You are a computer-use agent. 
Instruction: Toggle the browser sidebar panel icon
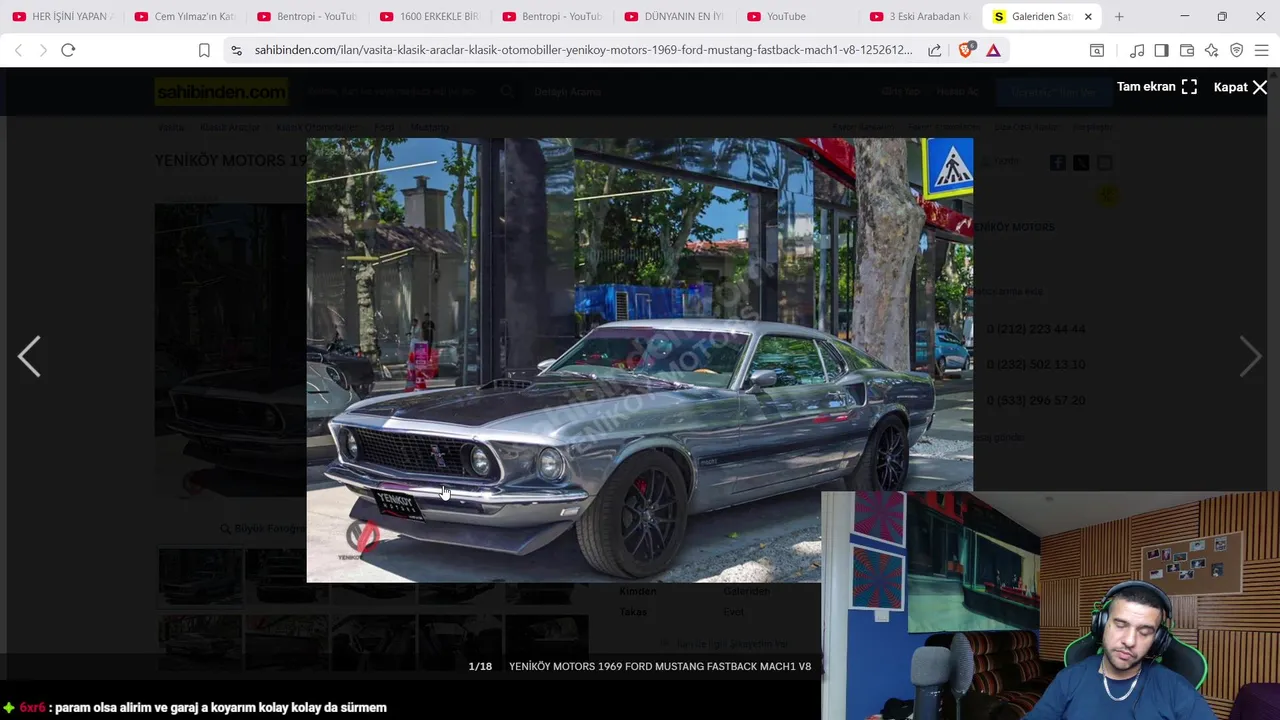pos(1161,50)
